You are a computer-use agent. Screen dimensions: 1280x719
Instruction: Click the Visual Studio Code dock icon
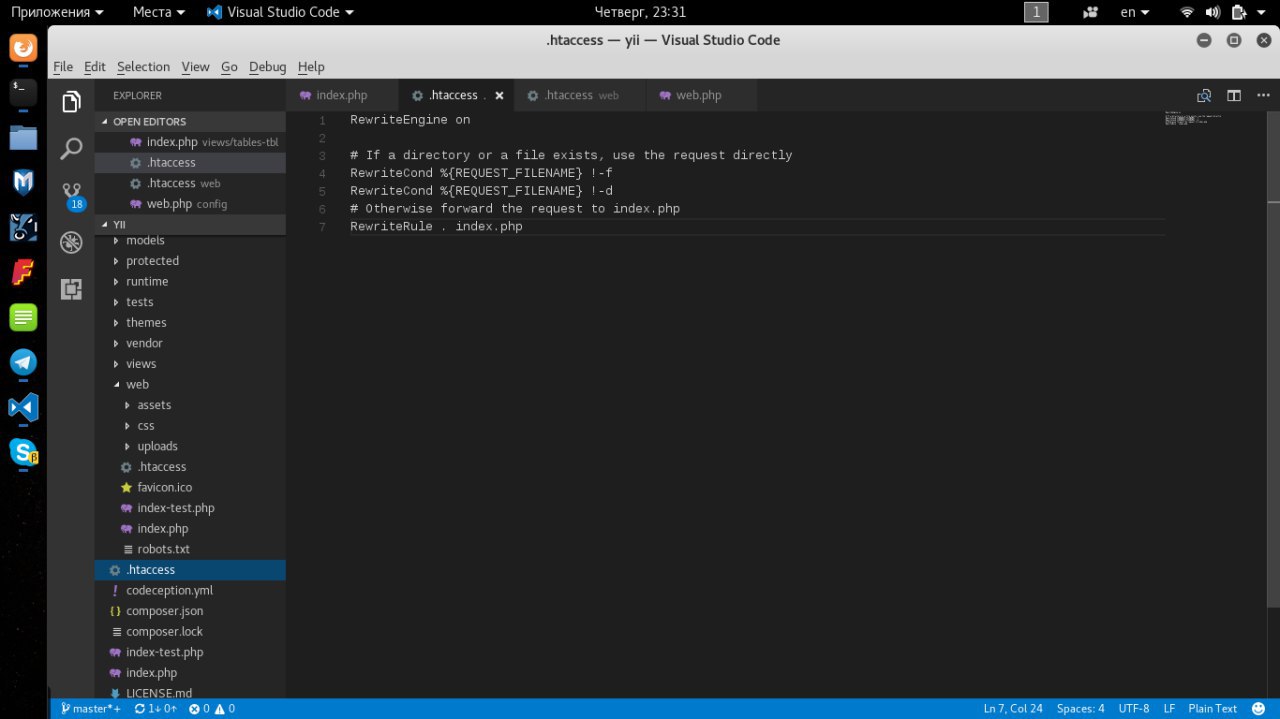(23, 407)
